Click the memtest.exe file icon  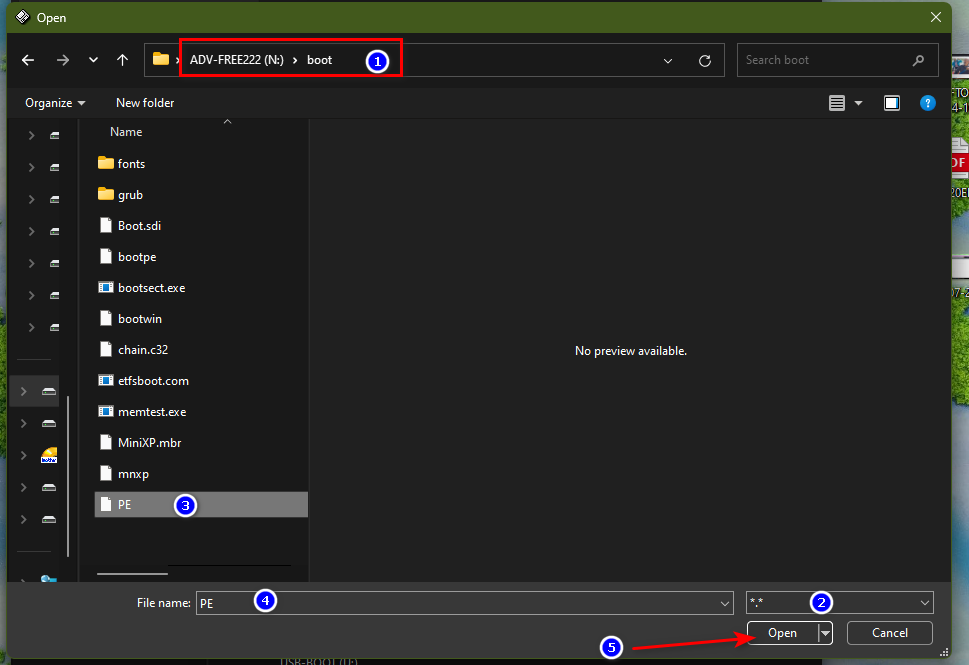(106, 411)
